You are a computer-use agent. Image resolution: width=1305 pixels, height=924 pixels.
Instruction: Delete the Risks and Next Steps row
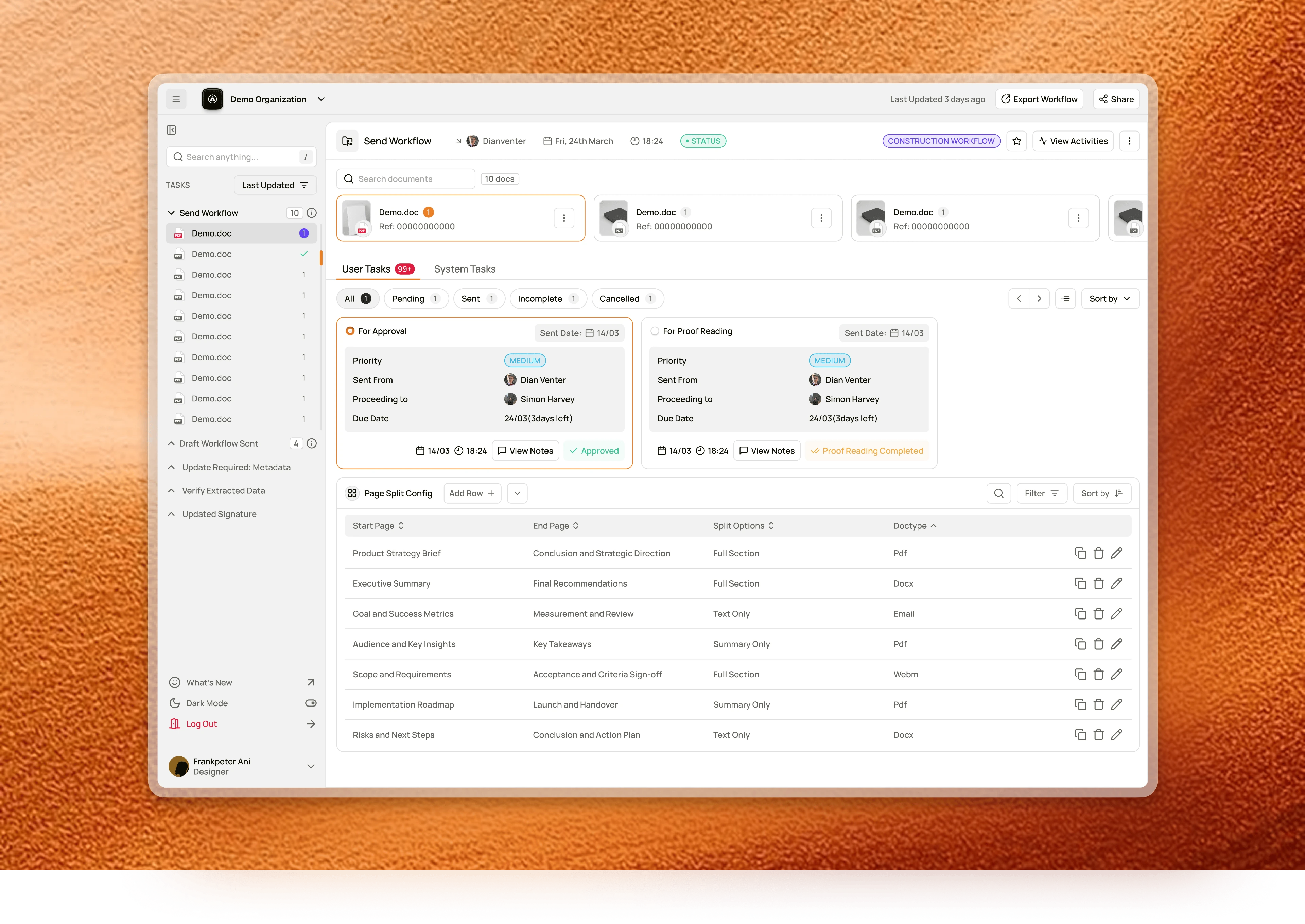(1098, 734)
